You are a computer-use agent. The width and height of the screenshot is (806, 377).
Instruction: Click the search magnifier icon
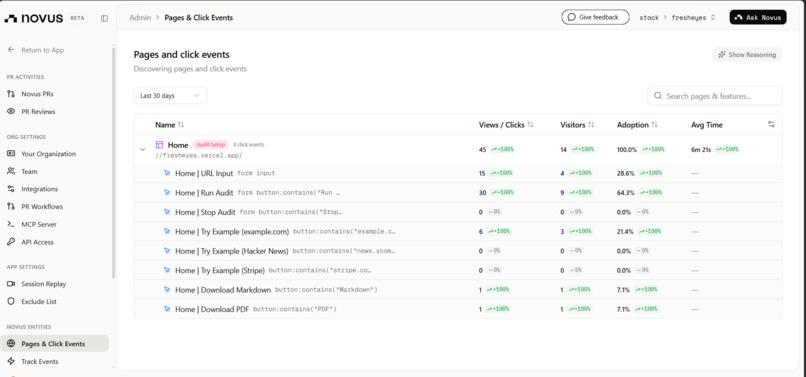click(657, 96)
